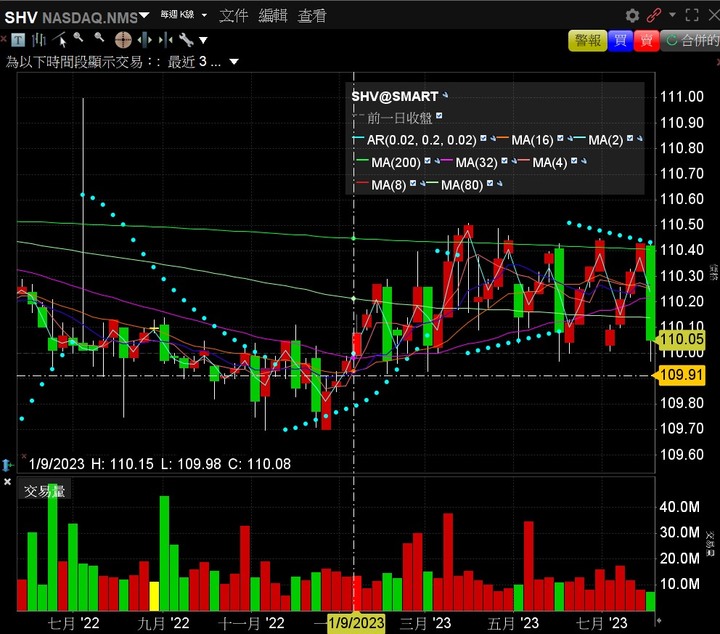Screen dimensions: 720x634
Task: Toggle the MA(4) visibility checkbox
Action: 574,160
